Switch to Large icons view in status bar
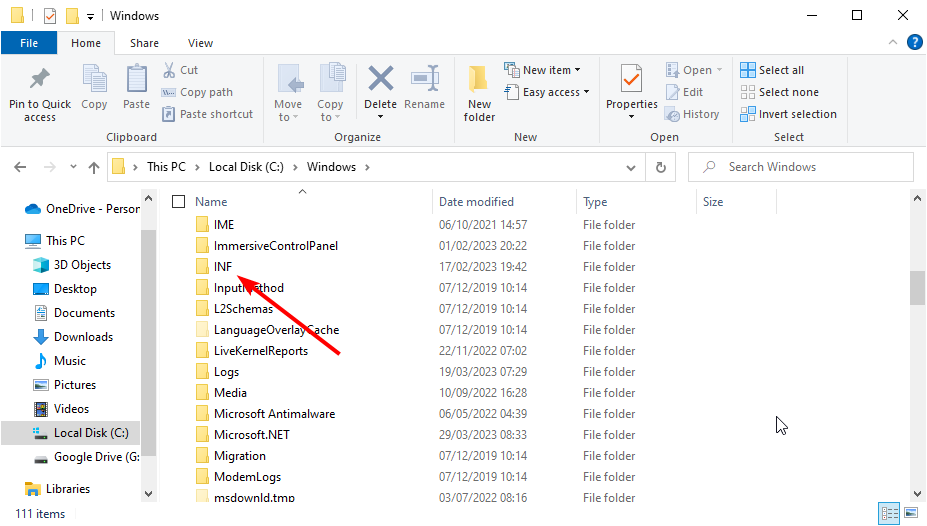Screen dimensions: 927x526 [911, 513]
